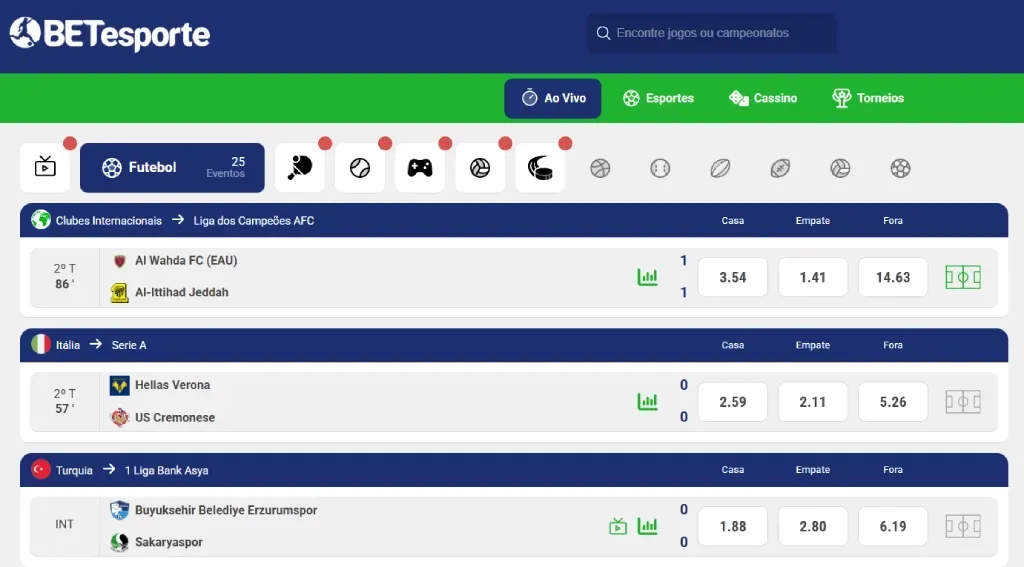1024x567 pixels.
Task: Click the Italian flag icon
Action: pyautogui.click(x=40, y=344)
